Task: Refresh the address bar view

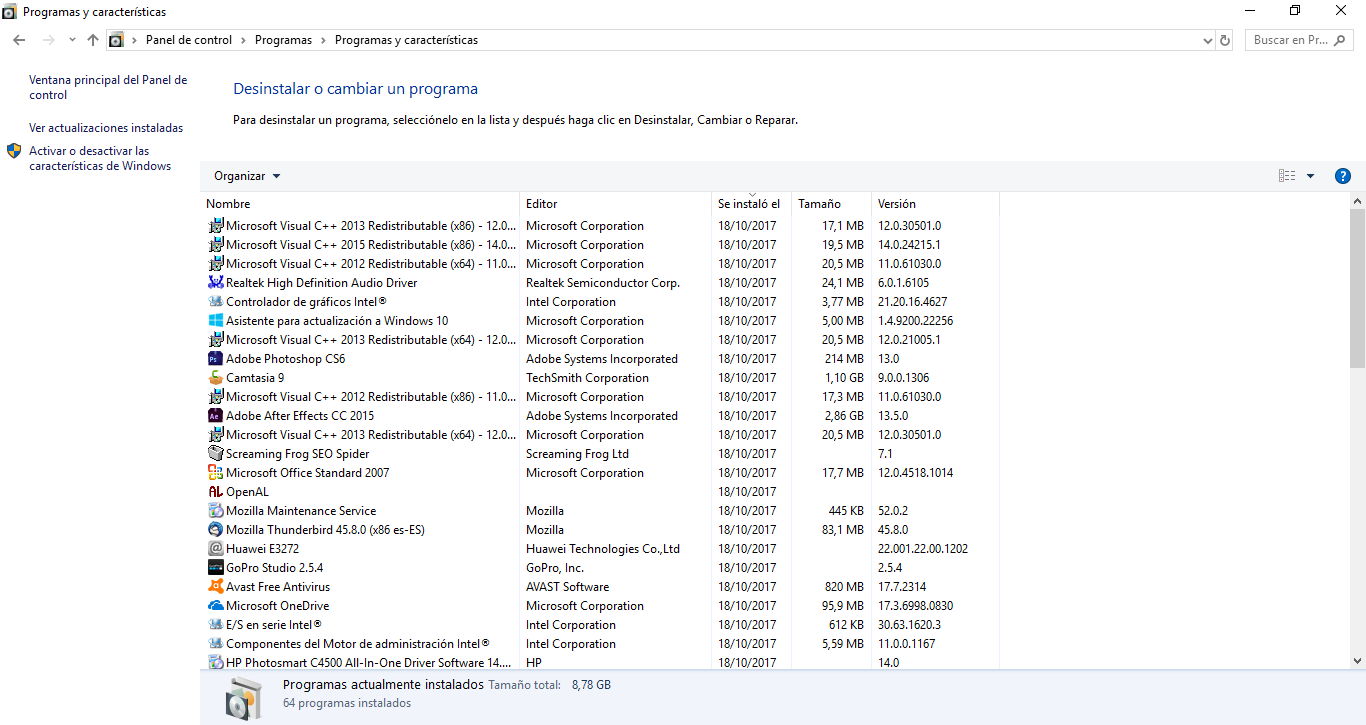Action: pos(1225,40)
